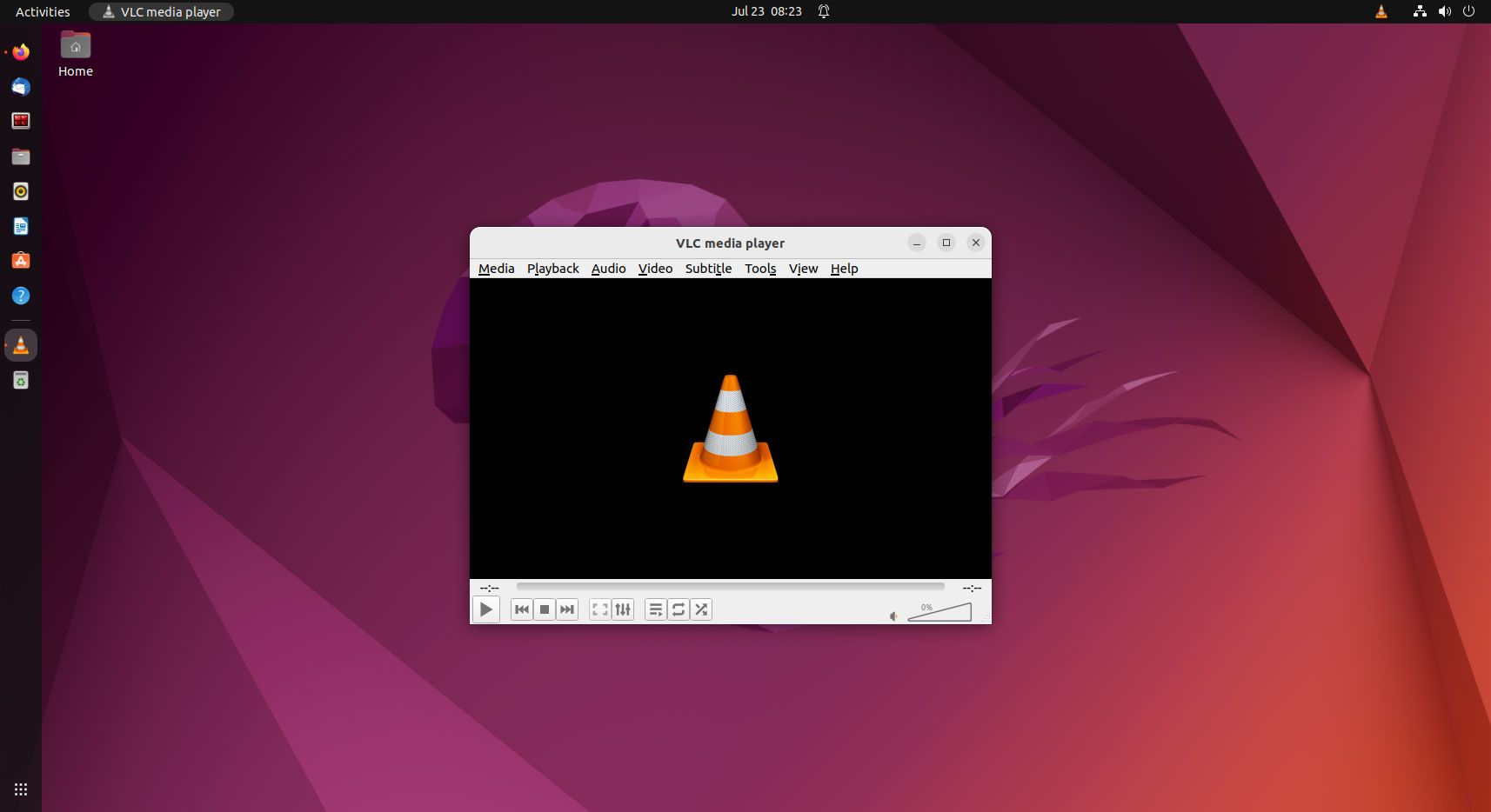The width and height of the screenshot is (1491, 812).
Task: Minimize the VLC media player window
Action: click(x=917, y=243)
